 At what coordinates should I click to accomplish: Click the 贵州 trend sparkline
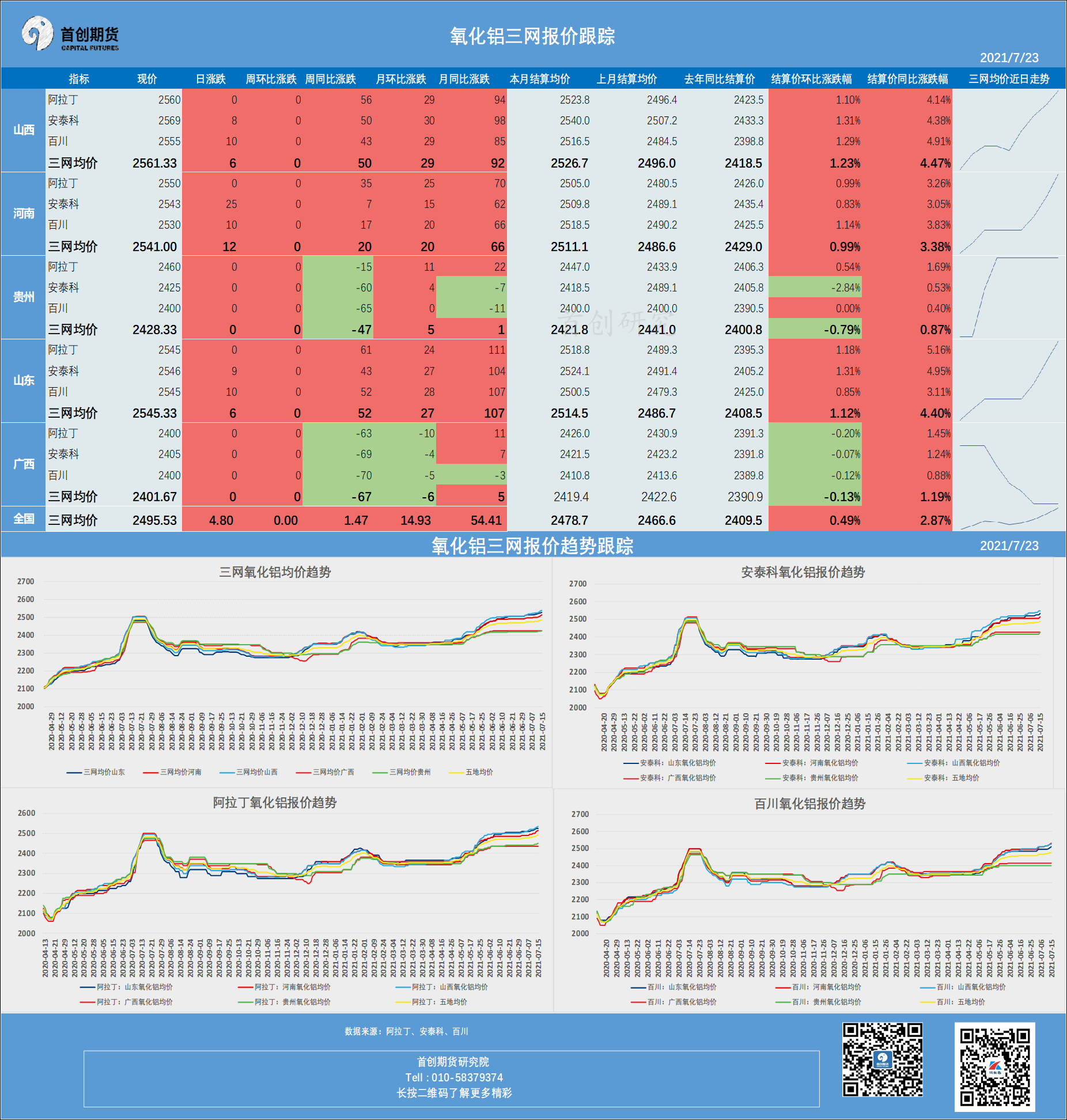coord(1008,297)
